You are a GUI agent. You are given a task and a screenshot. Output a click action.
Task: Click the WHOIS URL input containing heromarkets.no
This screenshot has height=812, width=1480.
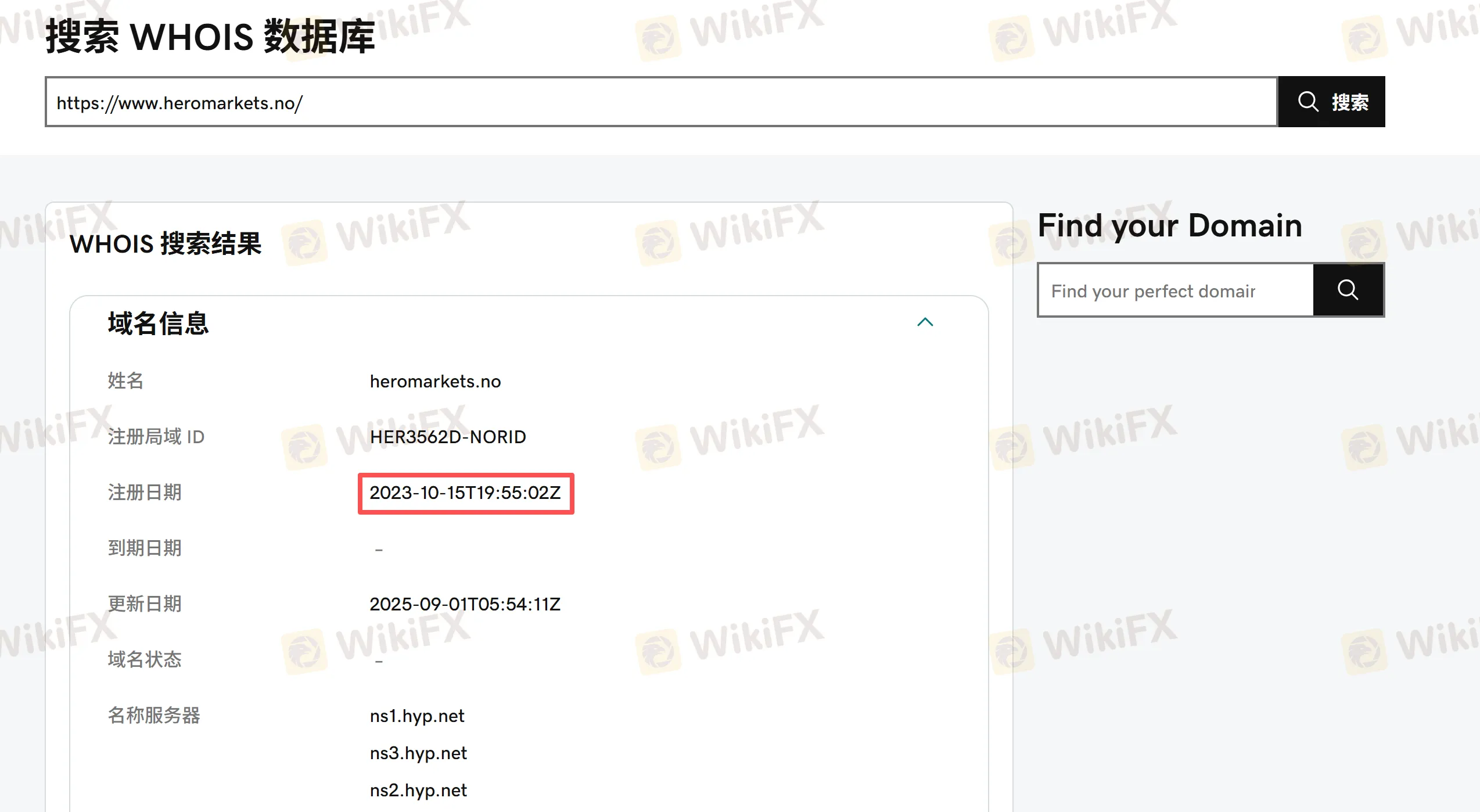(x=662, y=102)
